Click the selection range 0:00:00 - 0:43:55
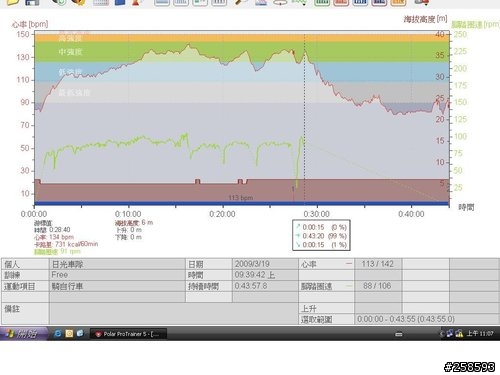500x375 pixels. [406, 319]
